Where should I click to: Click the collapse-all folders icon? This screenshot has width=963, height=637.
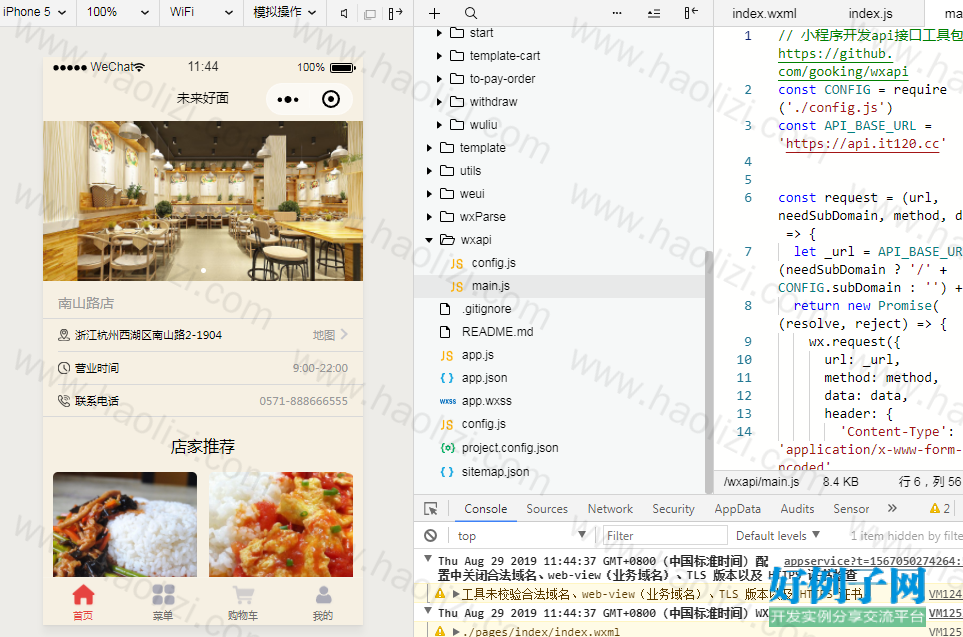pos(654,13)
